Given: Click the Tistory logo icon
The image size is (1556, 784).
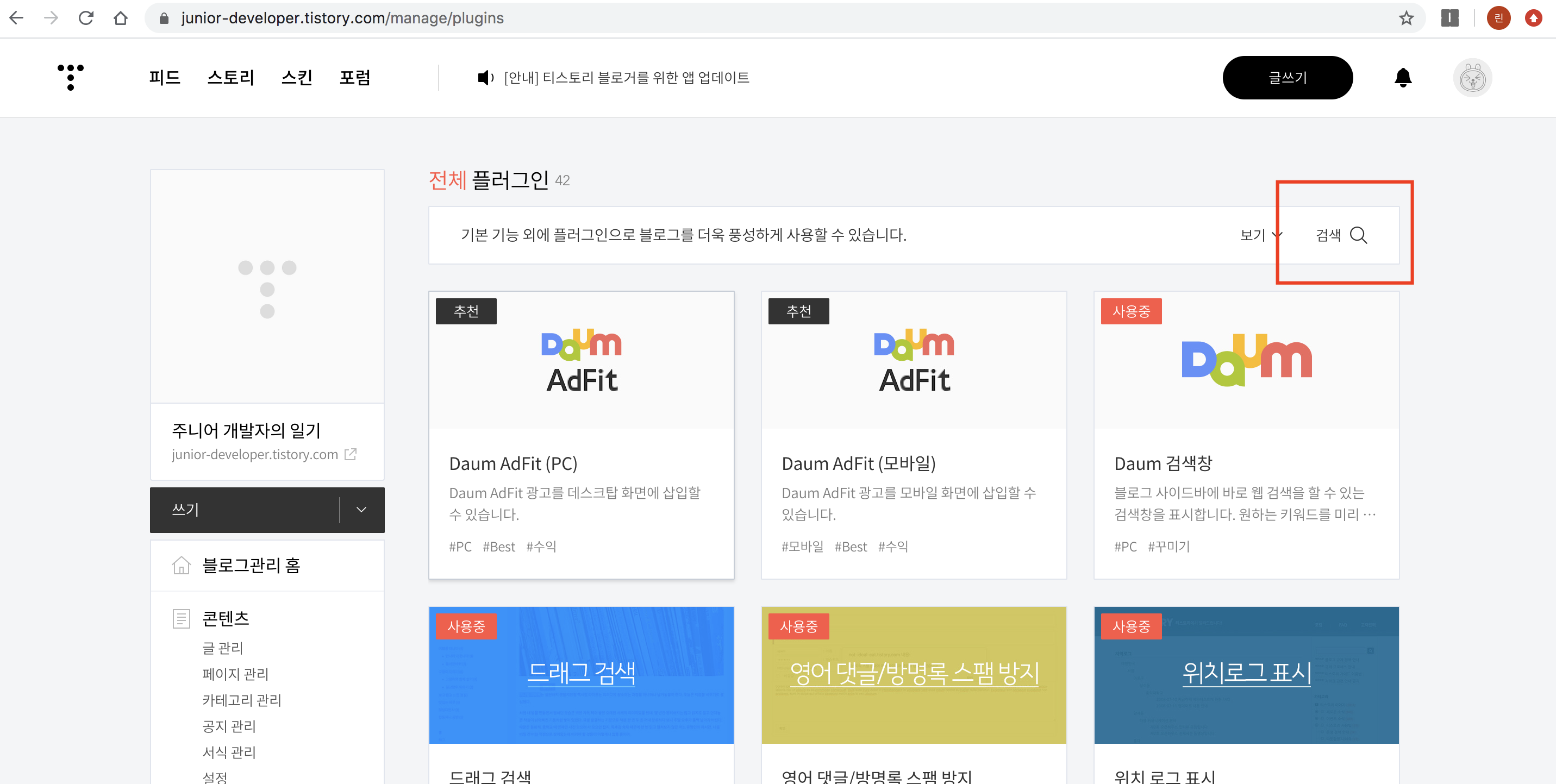Looking at the screenshot, I should tap(71, 77).
